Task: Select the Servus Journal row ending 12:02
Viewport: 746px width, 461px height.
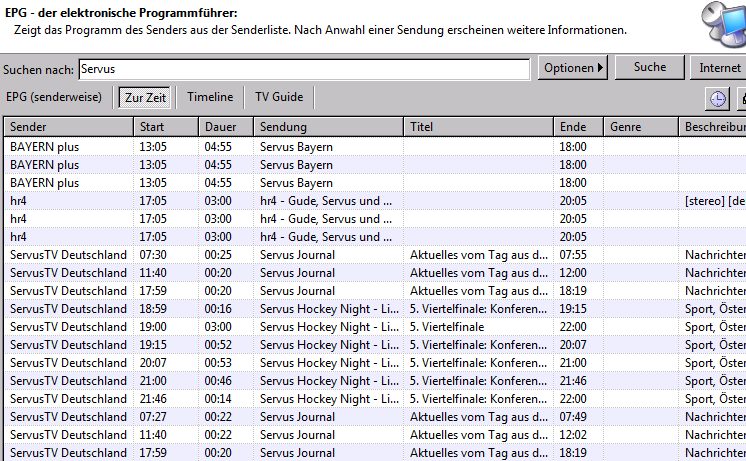Action: pyautogui.click(x=375, y=435)
